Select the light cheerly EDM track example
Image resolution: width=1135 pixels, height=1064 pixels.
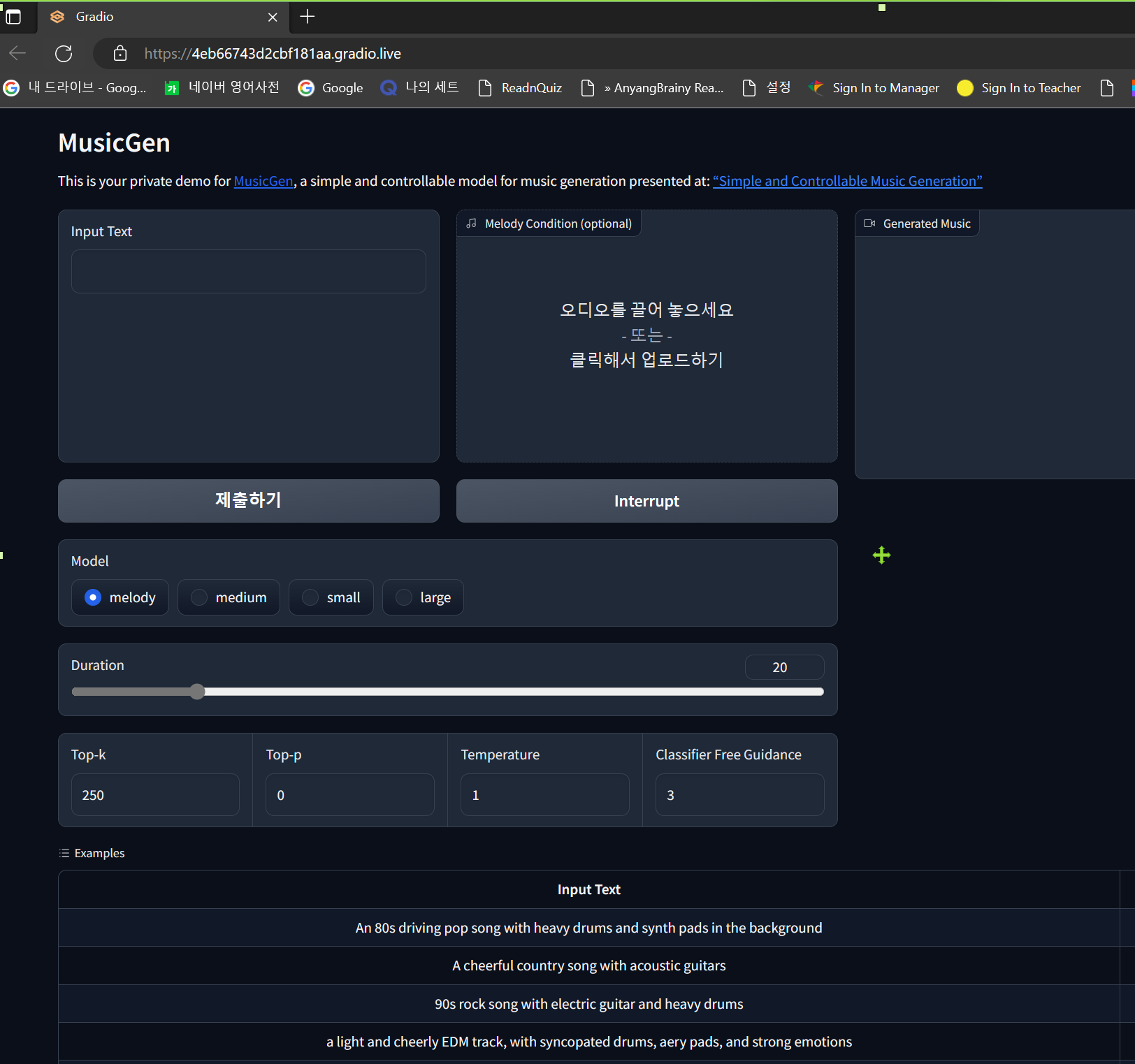click(589, 1042)
